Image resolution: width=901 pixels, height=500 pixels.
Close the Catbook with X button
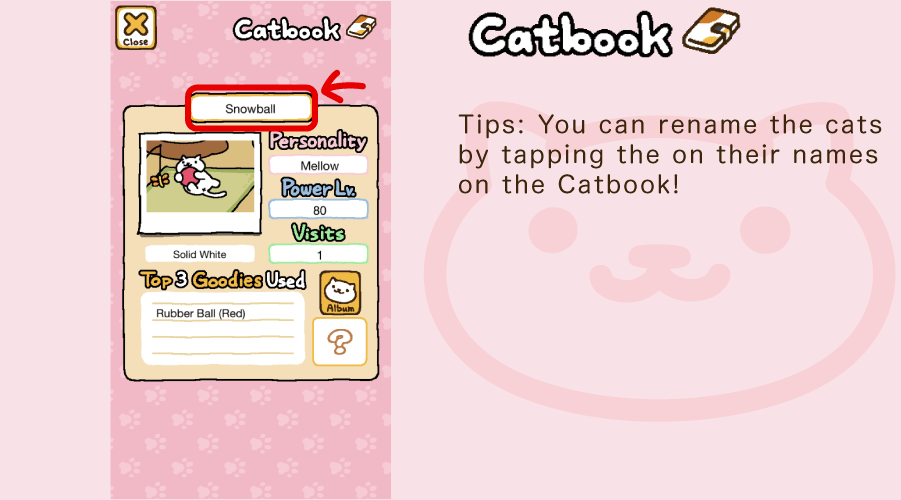(136, 28)
